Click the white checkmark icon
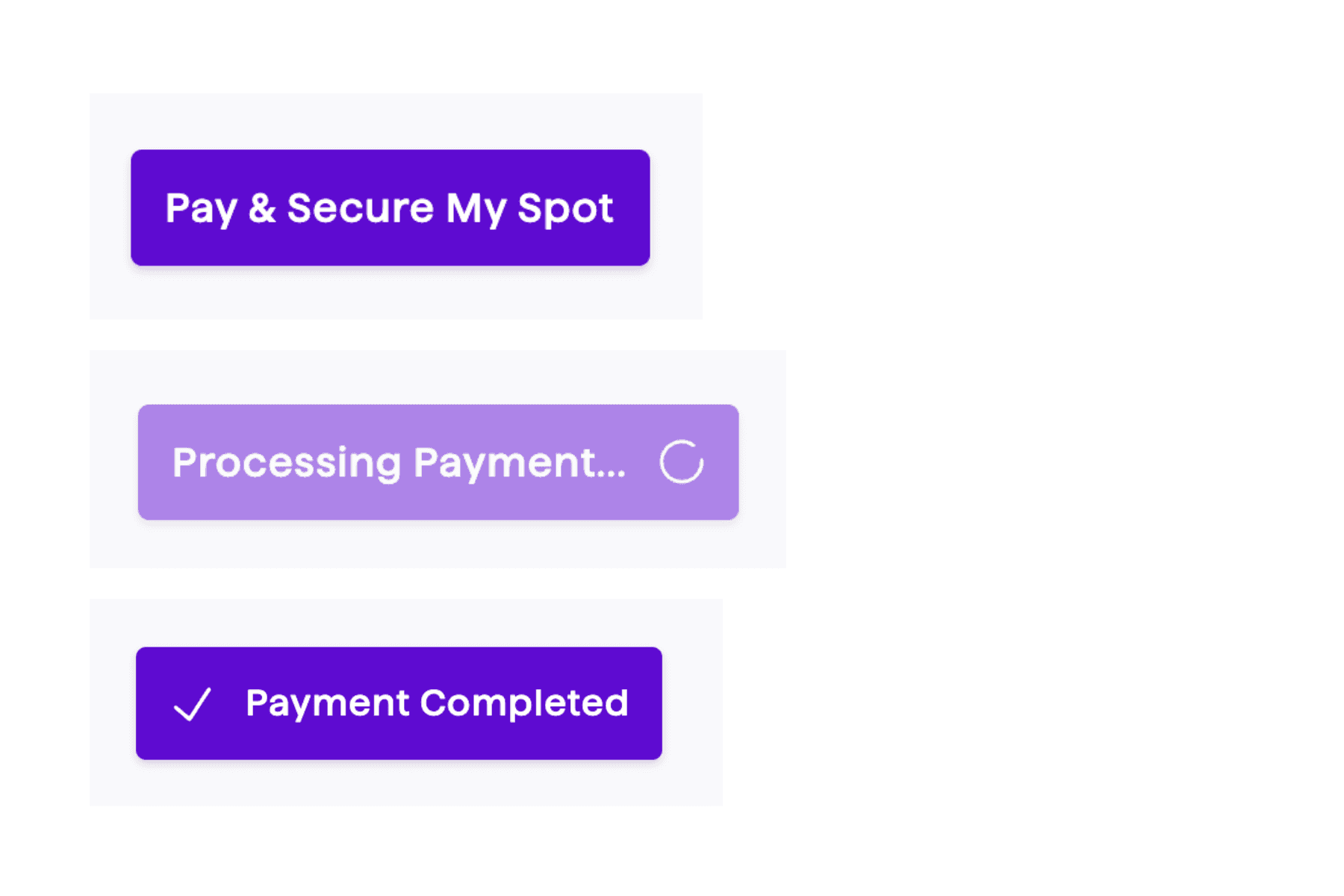Image resolution: width=1344 pixels, height=896 pixels. [x=192, y=704]
